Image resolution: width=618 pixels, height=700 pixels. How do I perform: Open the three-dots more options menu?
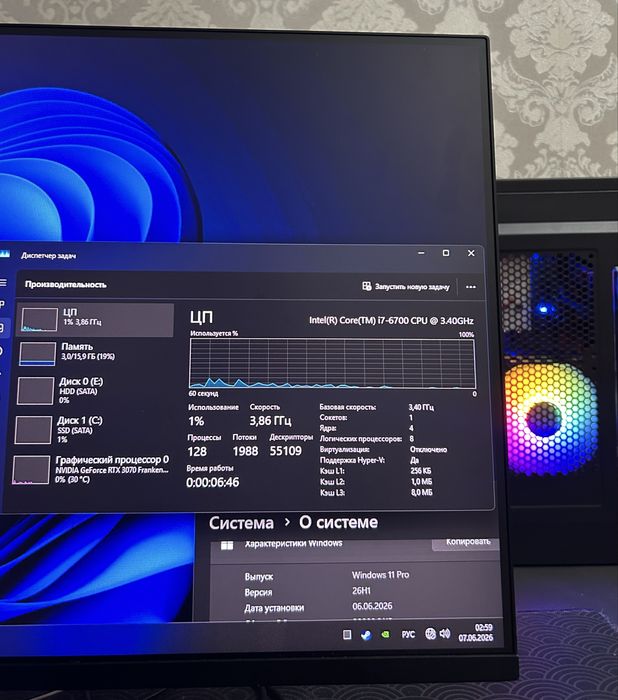click(x=471, y=287)
